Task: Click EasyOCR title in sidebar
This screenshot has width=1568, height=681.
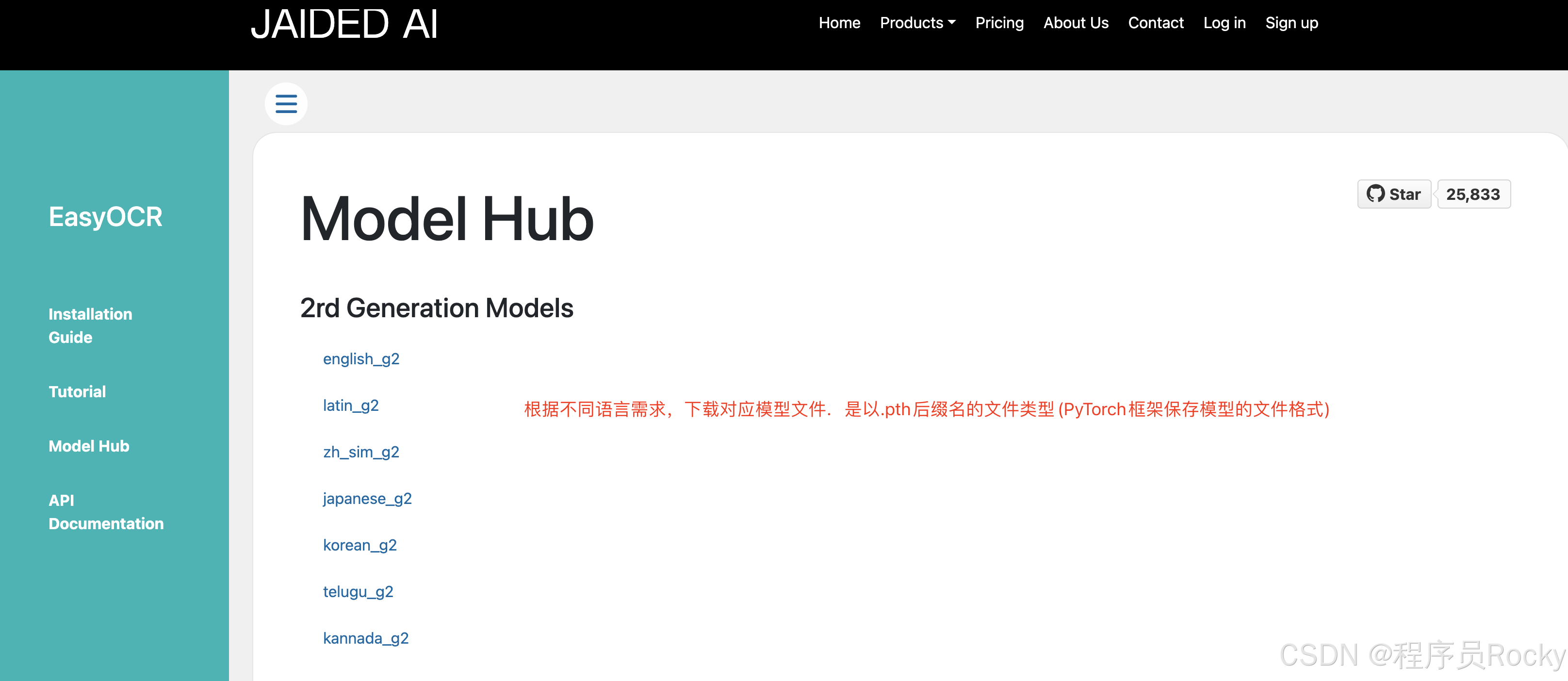Action: point(105,217)
